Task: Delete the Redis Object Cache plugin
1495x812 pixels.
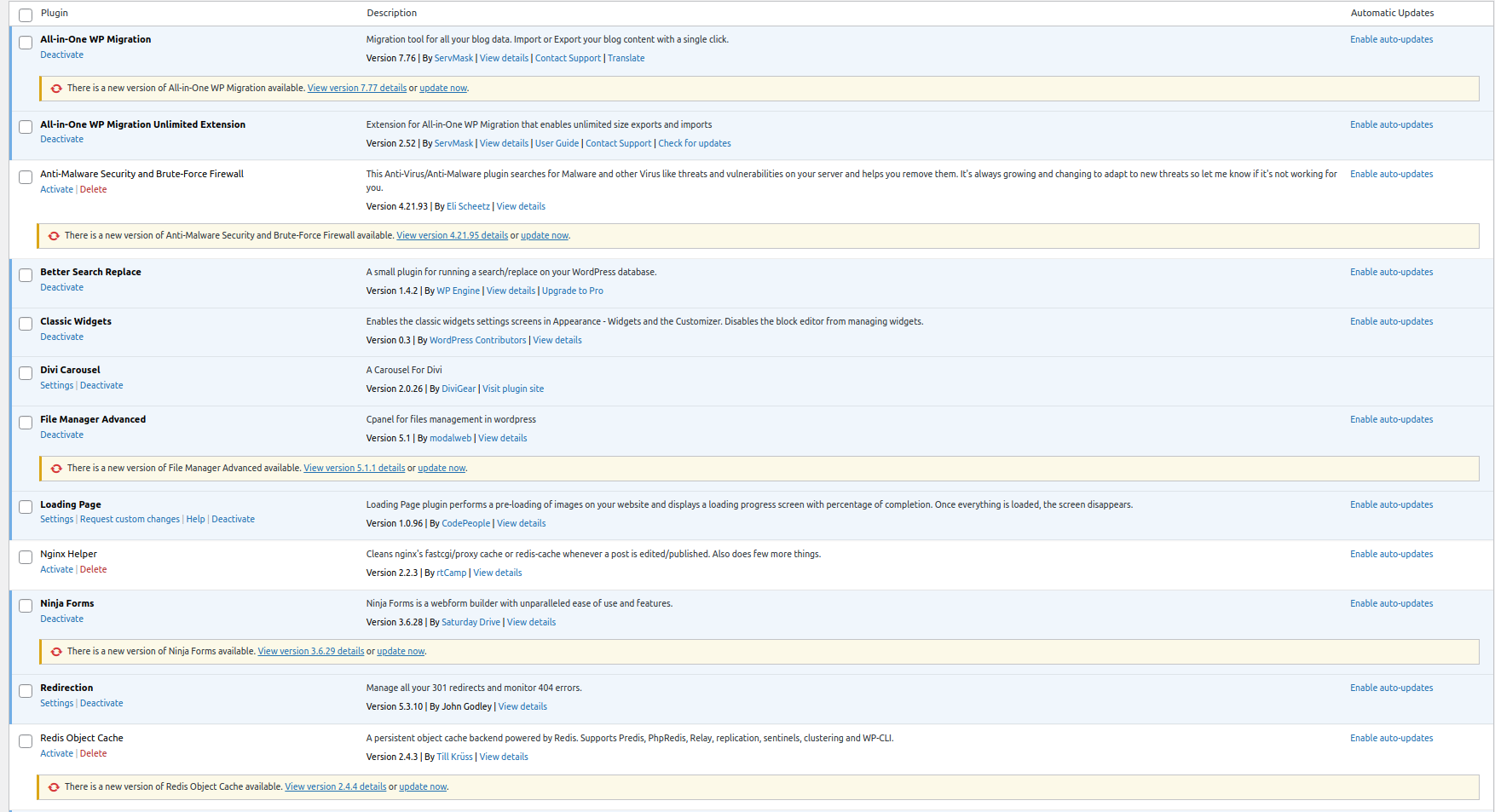Action: click(93, 753)
